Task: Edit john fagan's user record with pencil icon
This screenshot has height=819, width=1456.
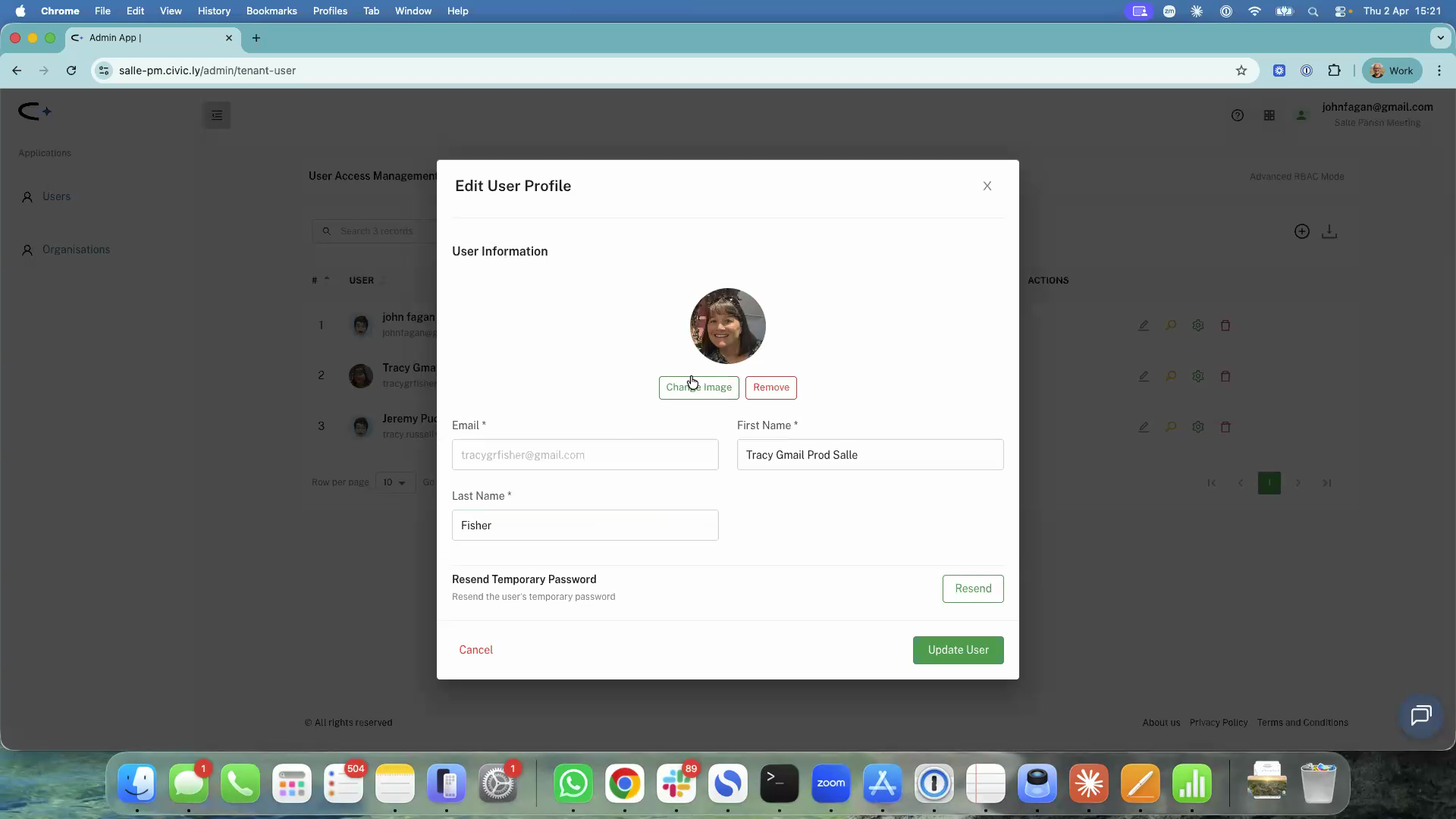Action: (1144, 325)
